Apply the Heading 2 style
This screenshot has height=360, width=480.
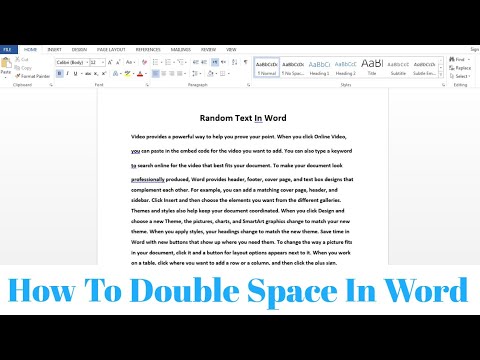[346, 68]
